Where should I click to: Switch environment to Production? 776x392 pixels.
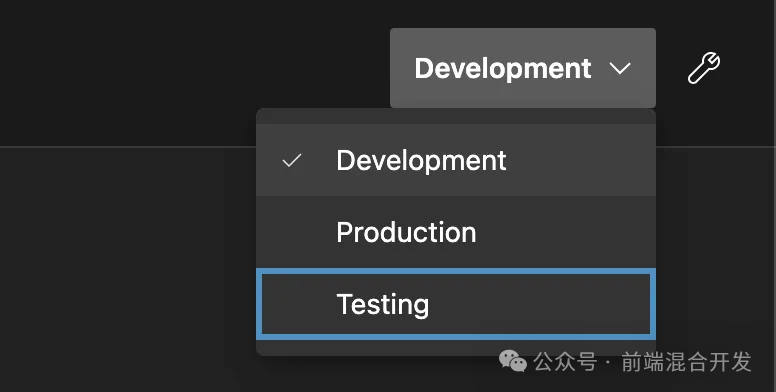456,232
